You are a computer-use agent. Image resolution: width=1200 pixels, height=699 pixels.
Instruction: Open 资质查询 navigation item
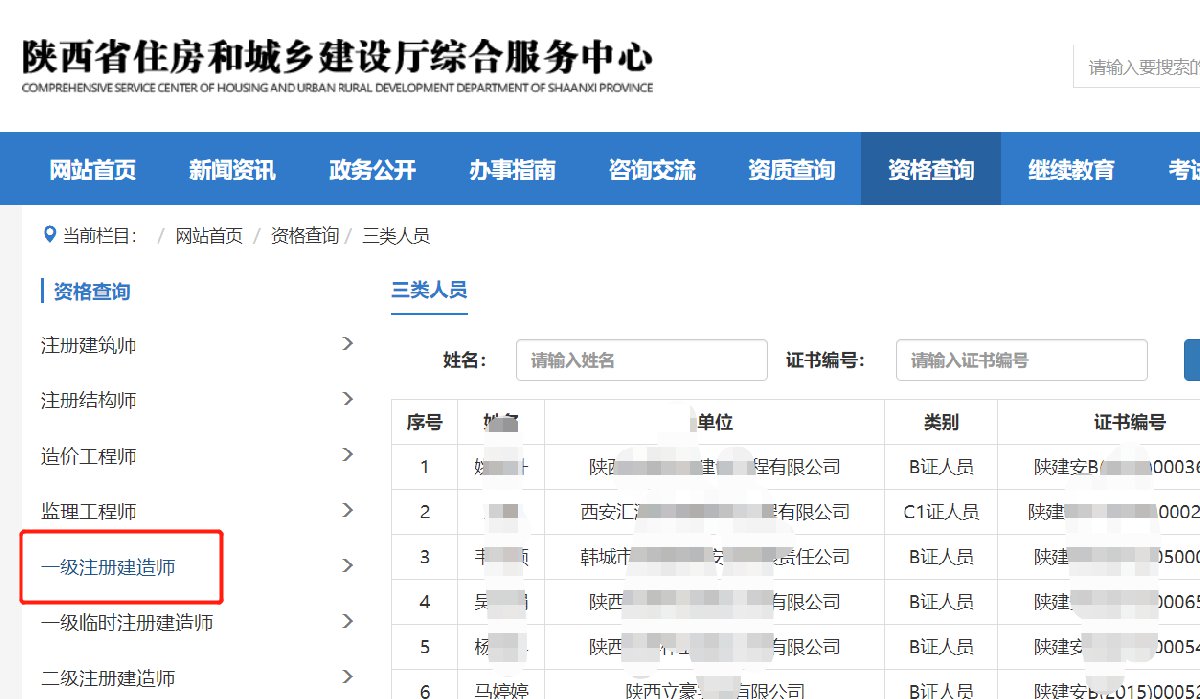coord(791,170)
